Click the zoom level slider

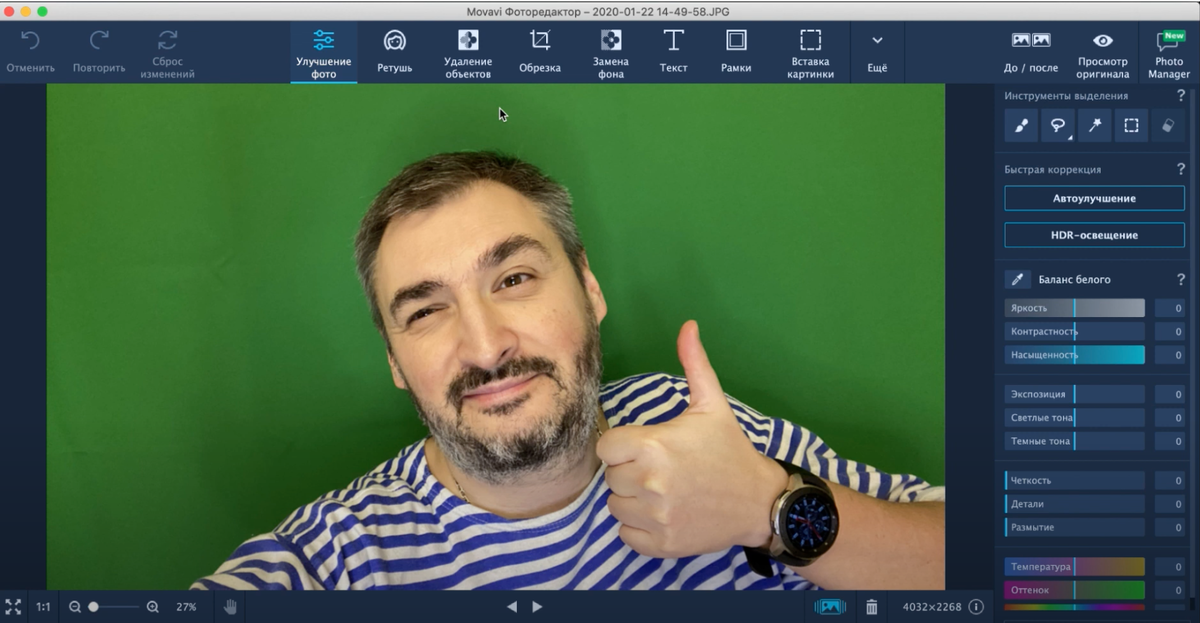click(114, 607)
